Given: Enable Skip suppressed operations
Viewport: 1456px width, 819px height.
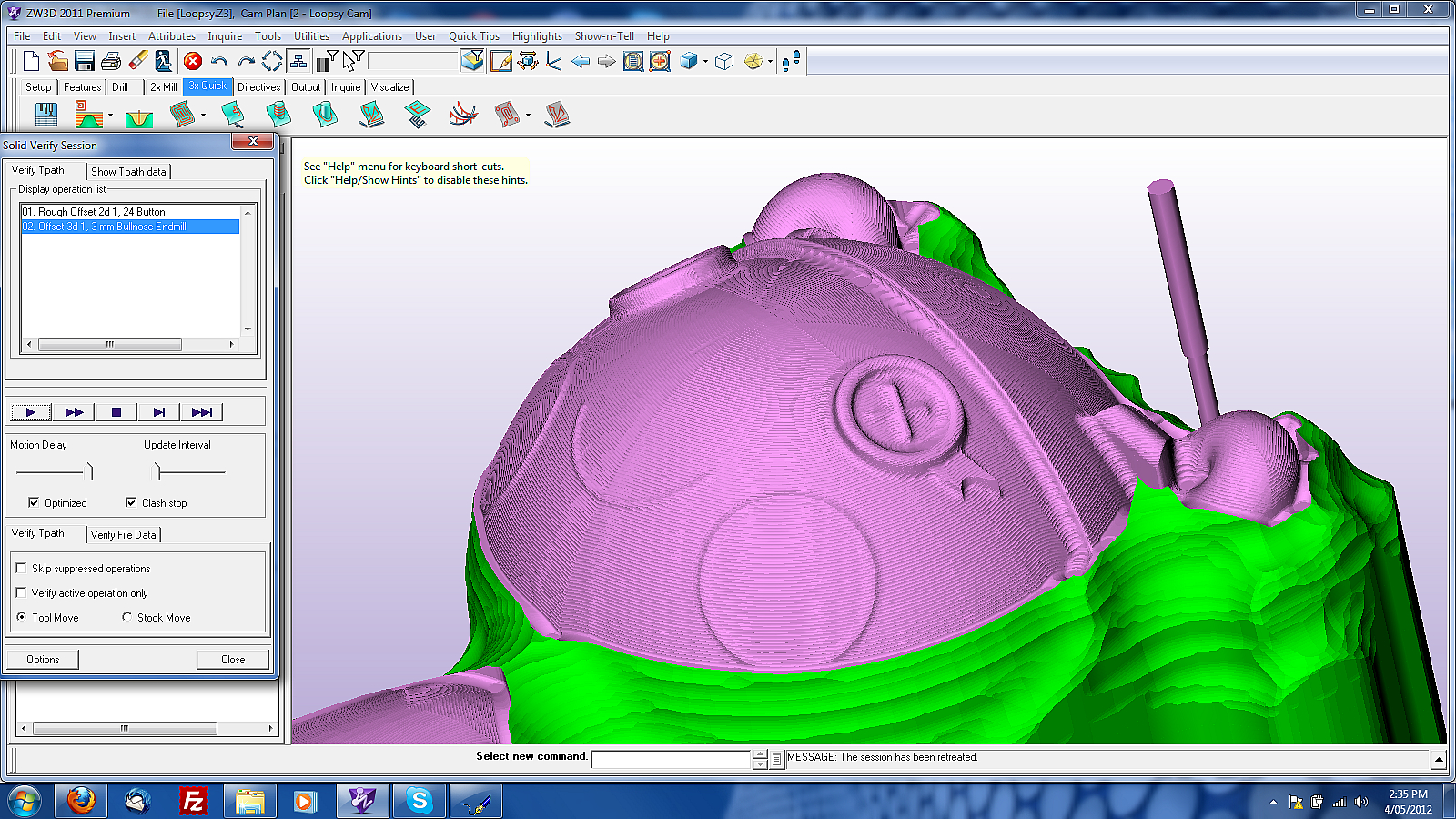Looking at the screenshot, I should [x=21, y=568].
